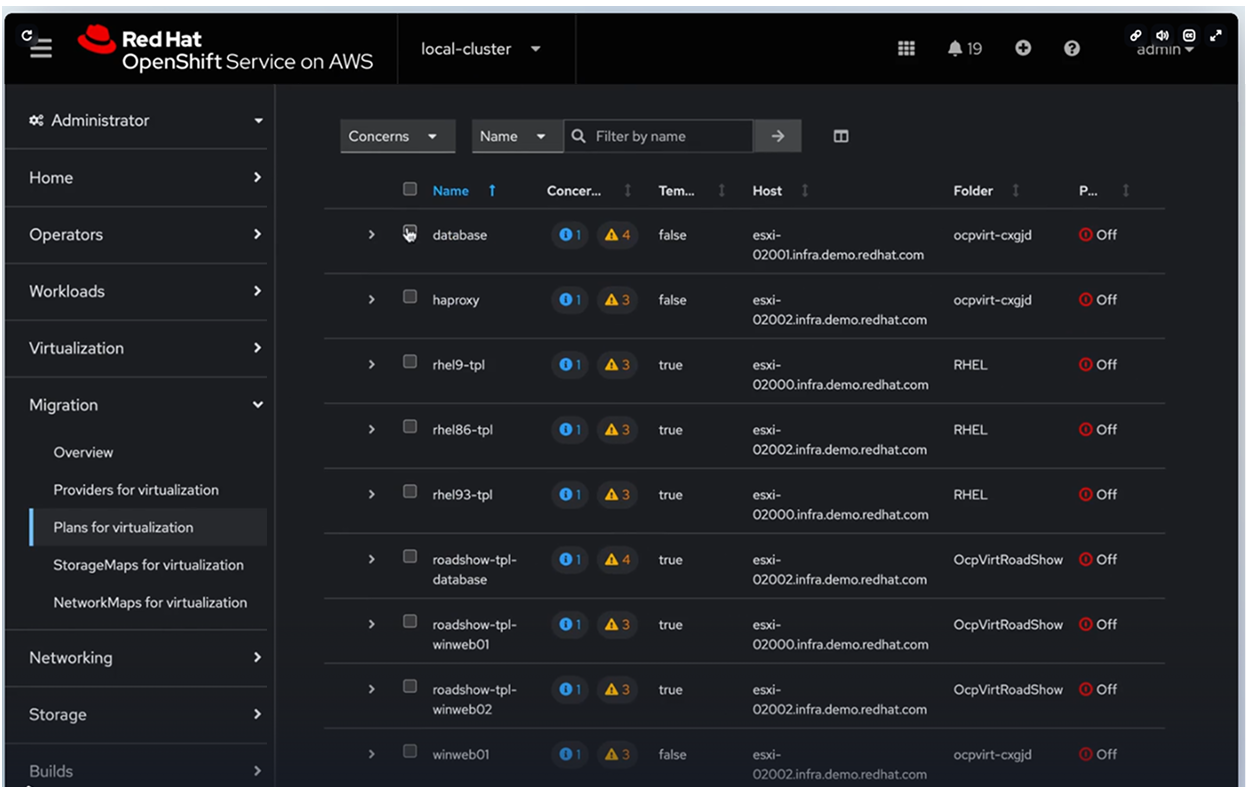The image size is (1248, 787).
Task: Open notifications bell showing 19
Action: pos(964,48)
